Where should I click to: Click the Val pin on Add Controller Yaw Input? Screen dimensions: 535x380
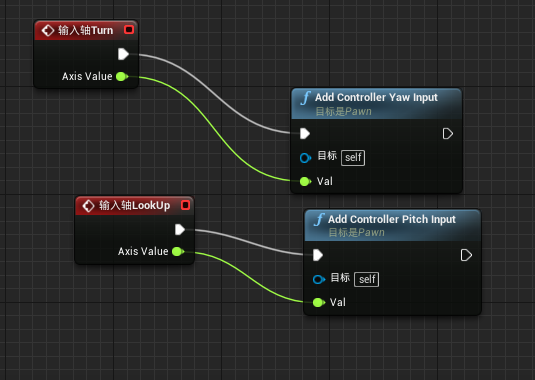pos(305,181)
